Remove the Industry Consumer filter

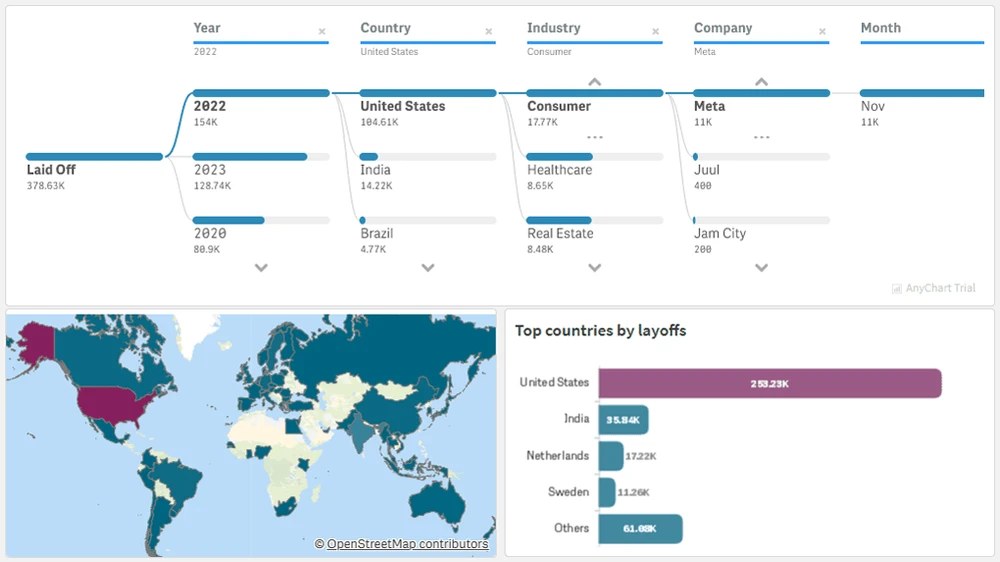pos(655,32)
